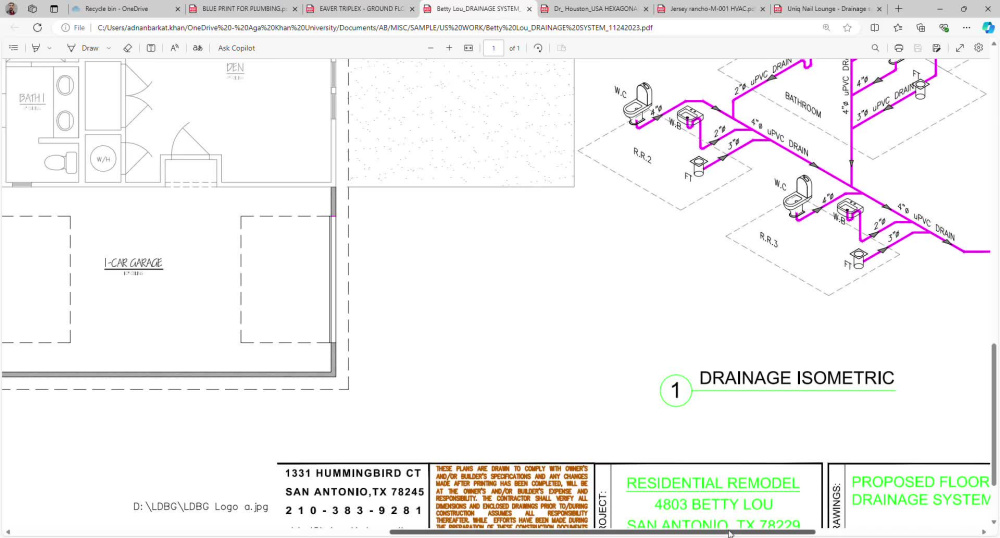Select the Erase tool
1000x538 pixels.
(128, 48)
